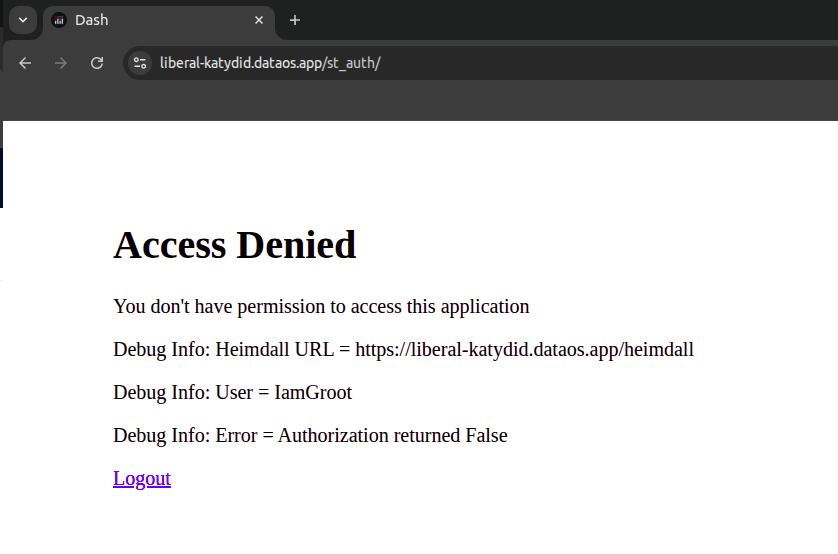Click the Dash tab favicon
The image size is (838, 554).
click(x=59, y=20)
